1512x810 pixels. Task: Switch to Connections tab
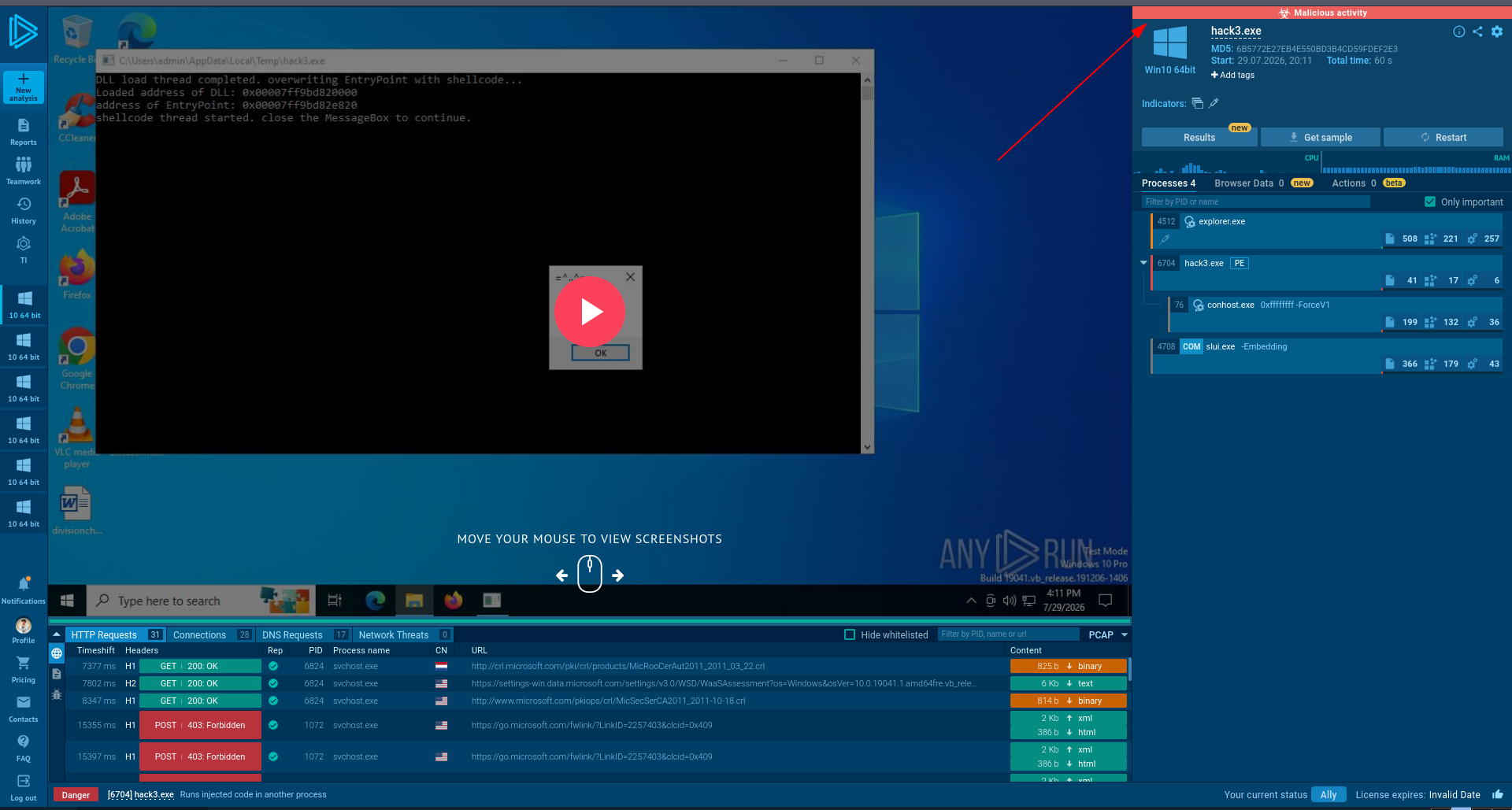212,634
